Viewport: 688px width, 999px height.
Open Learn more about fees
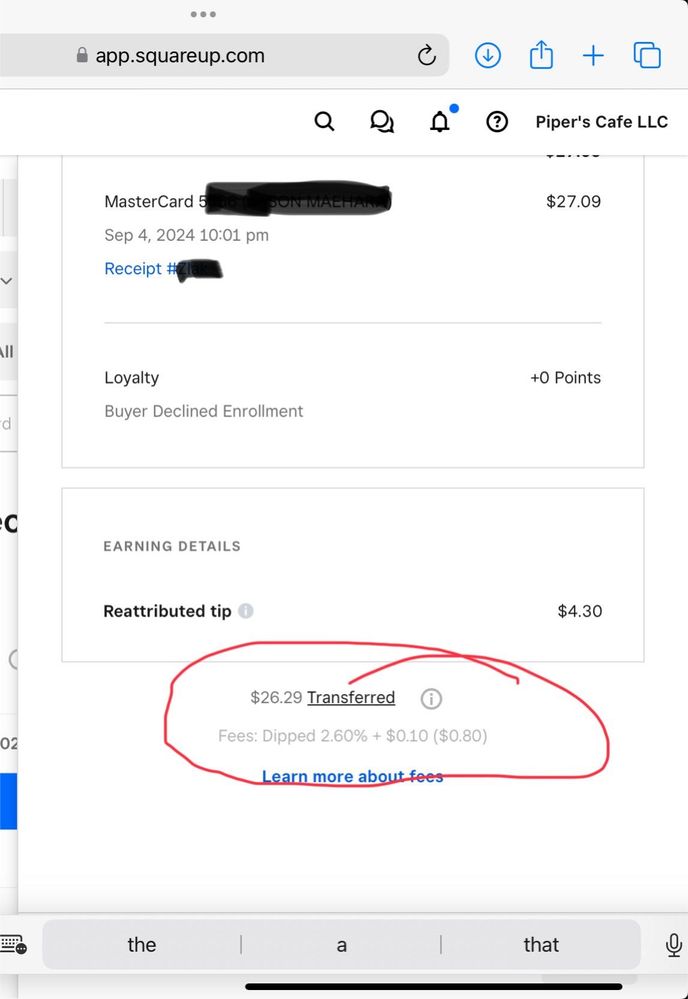click(353, 776)
